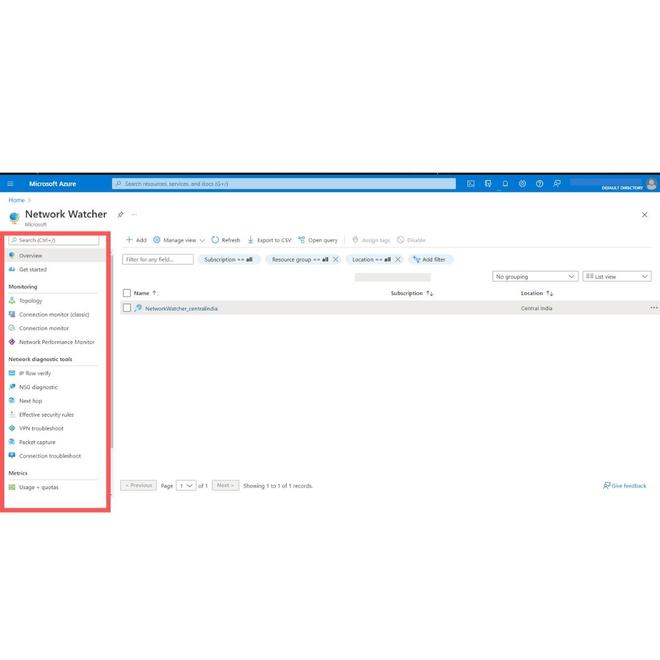Click Export to CSV
Screen dimensions: 660x660
click(269, 240)
